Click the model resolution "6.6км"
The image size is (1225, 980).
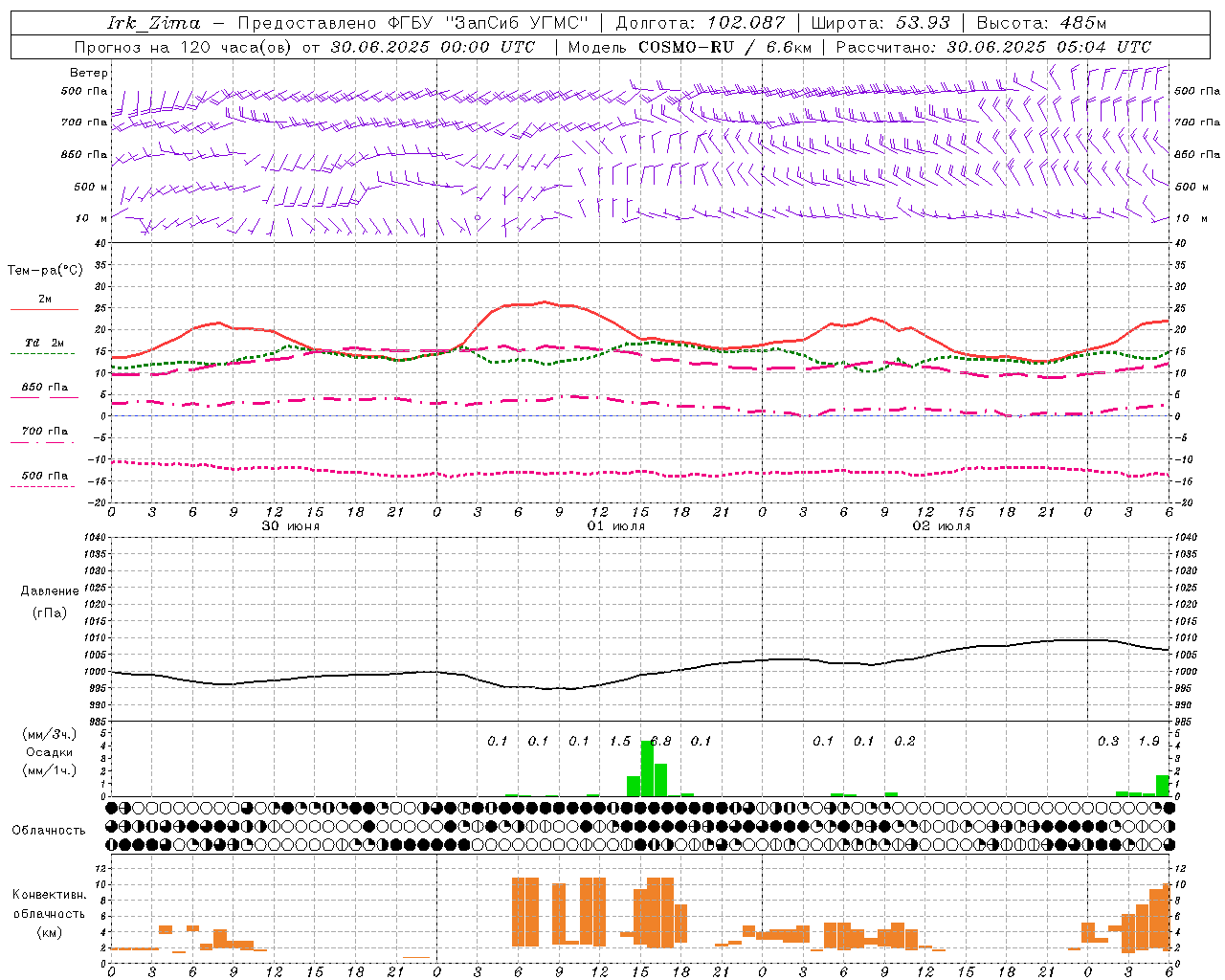(789, 47)
